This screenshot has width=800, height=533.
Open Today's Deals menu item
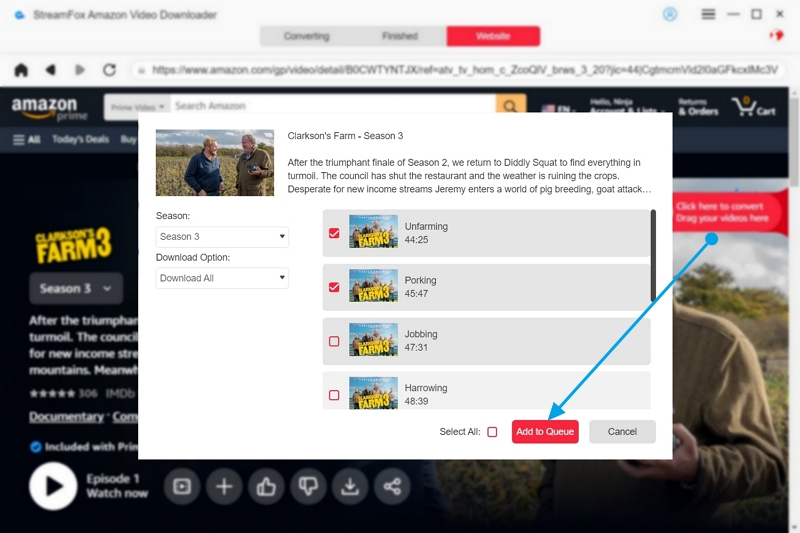click(81, 139)
